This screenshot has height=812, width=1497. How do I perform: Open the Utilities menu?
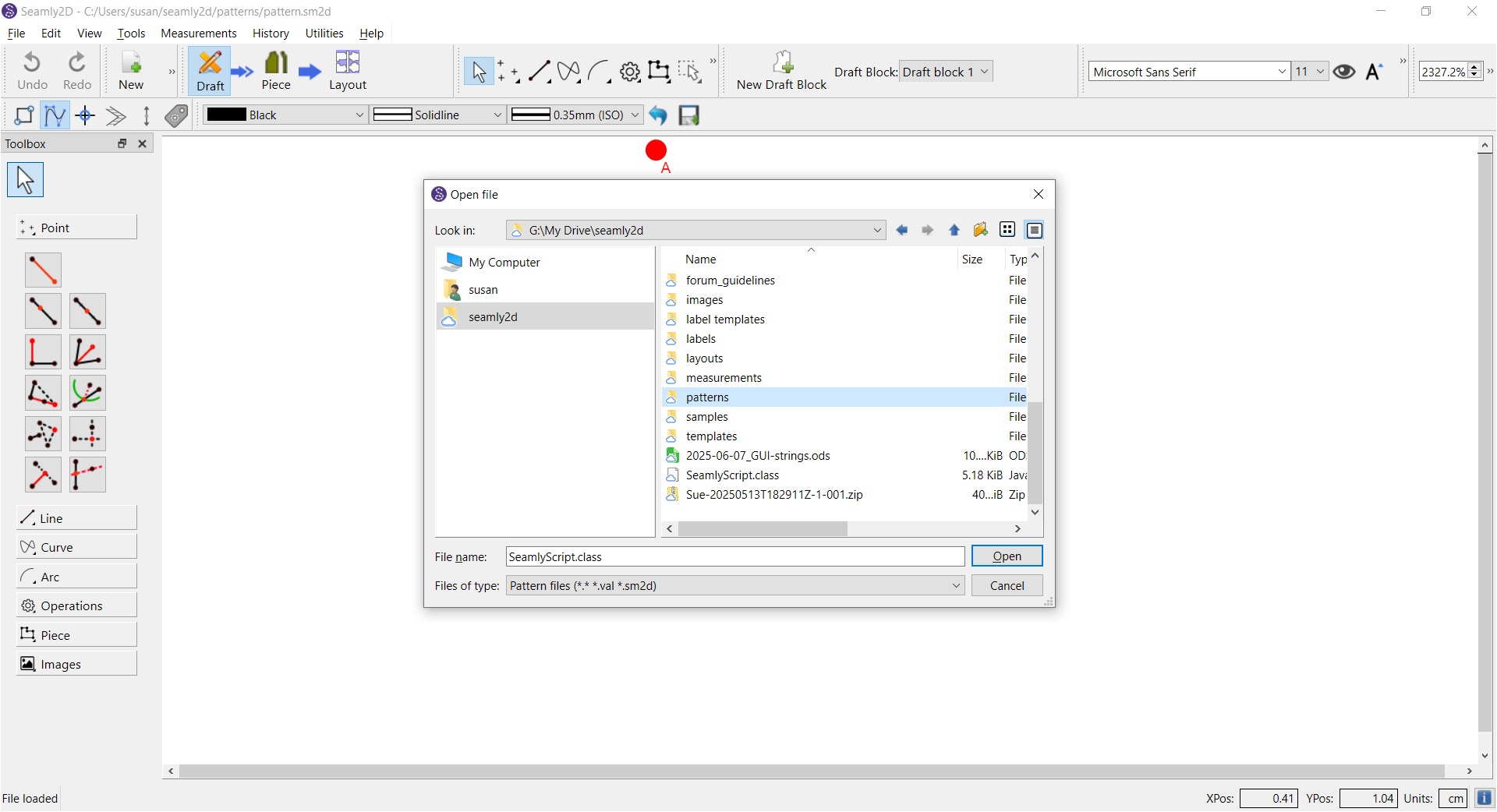pyautogui.click(x=324, y=34)
